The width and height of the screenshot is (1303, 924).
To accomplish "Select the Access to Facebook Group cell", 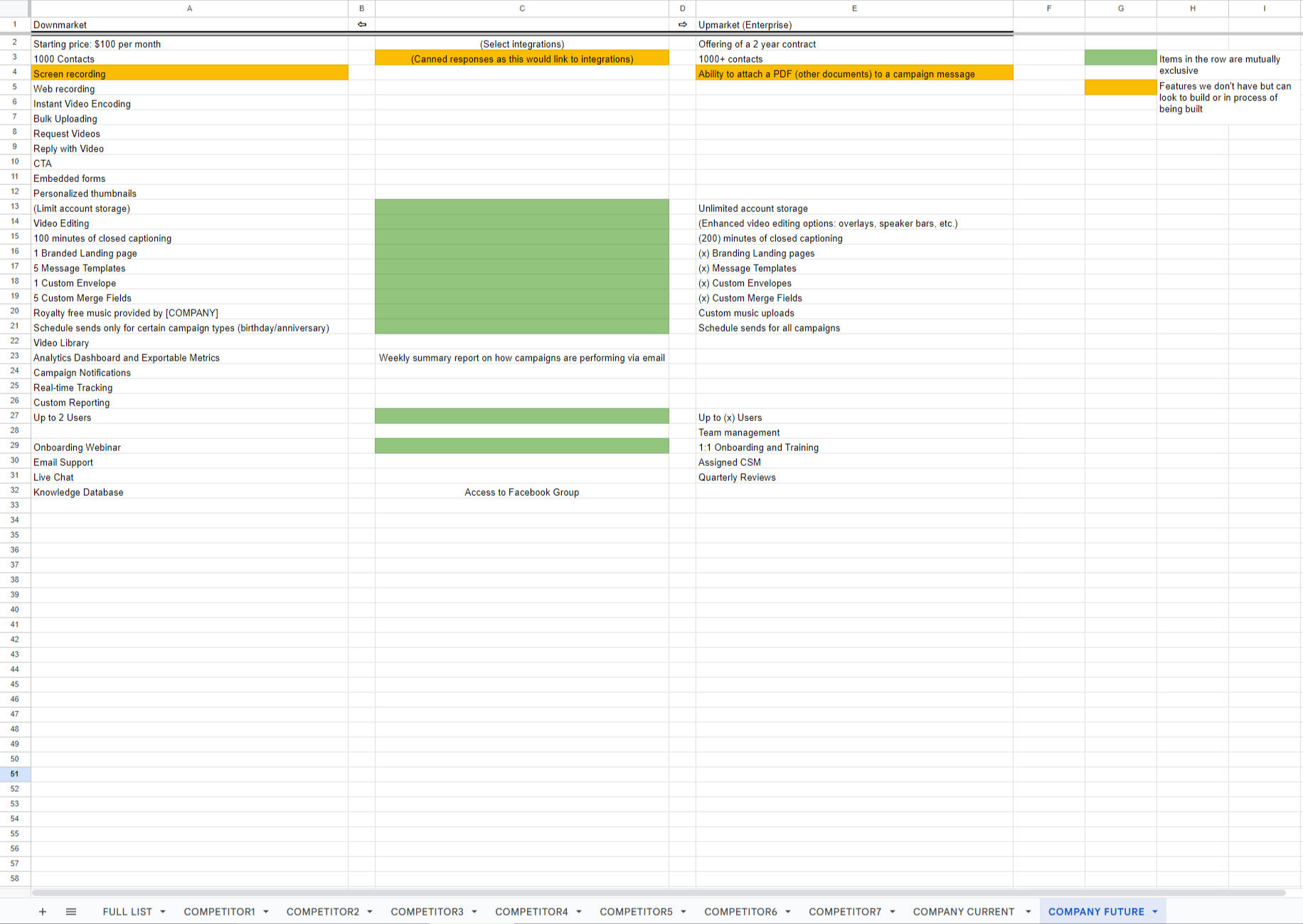I will 521,492.
